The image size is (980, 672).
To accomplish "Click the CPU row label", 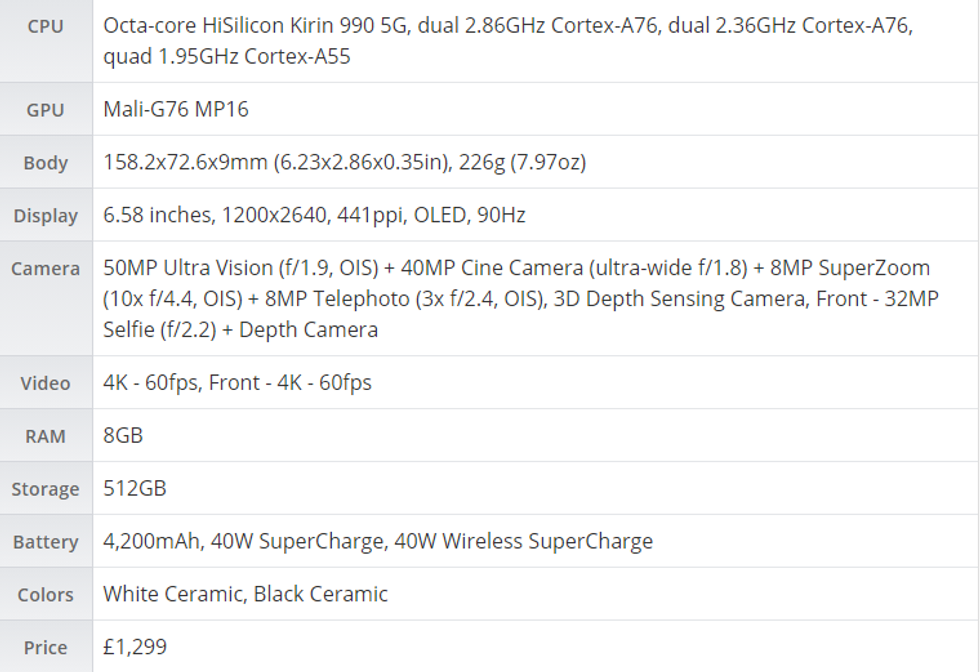I will coord(45,27).
